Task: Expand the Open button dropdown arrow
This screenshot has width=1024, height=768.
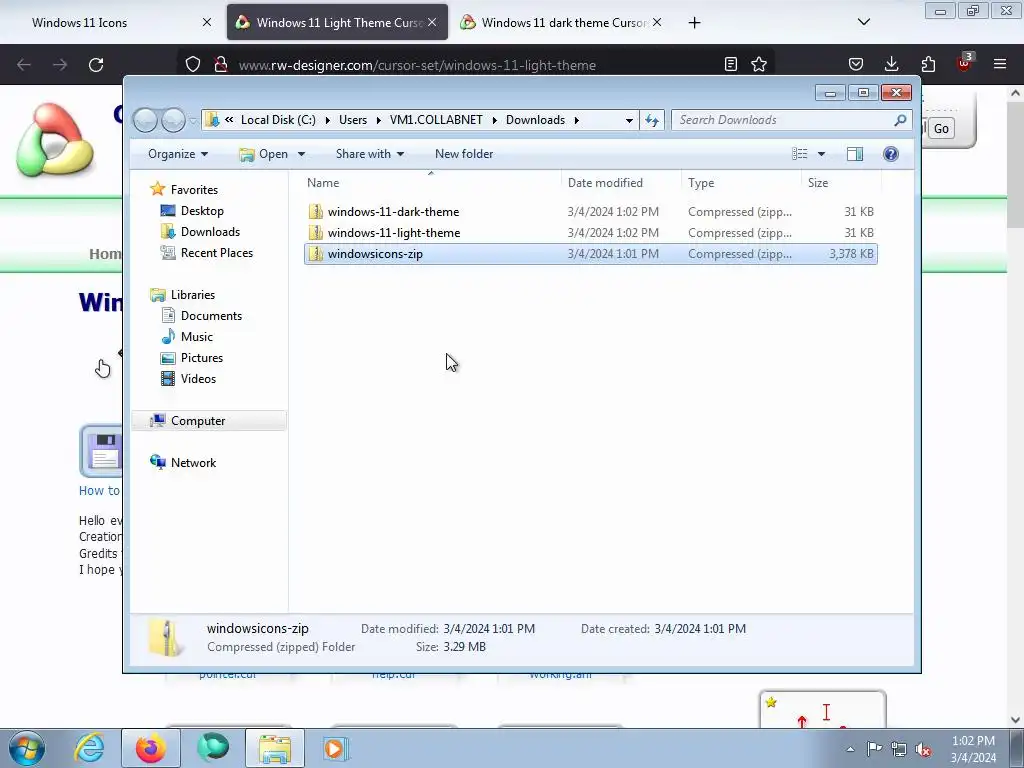Action: [x=301, y=154]
